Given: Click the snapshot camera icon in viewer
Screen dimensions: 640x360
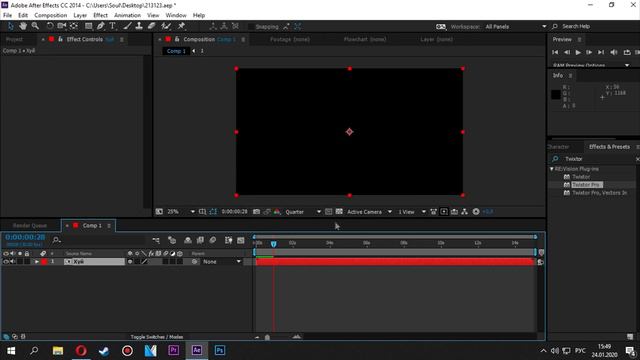Looking at the screenshot, I should [x=256, y=212].
